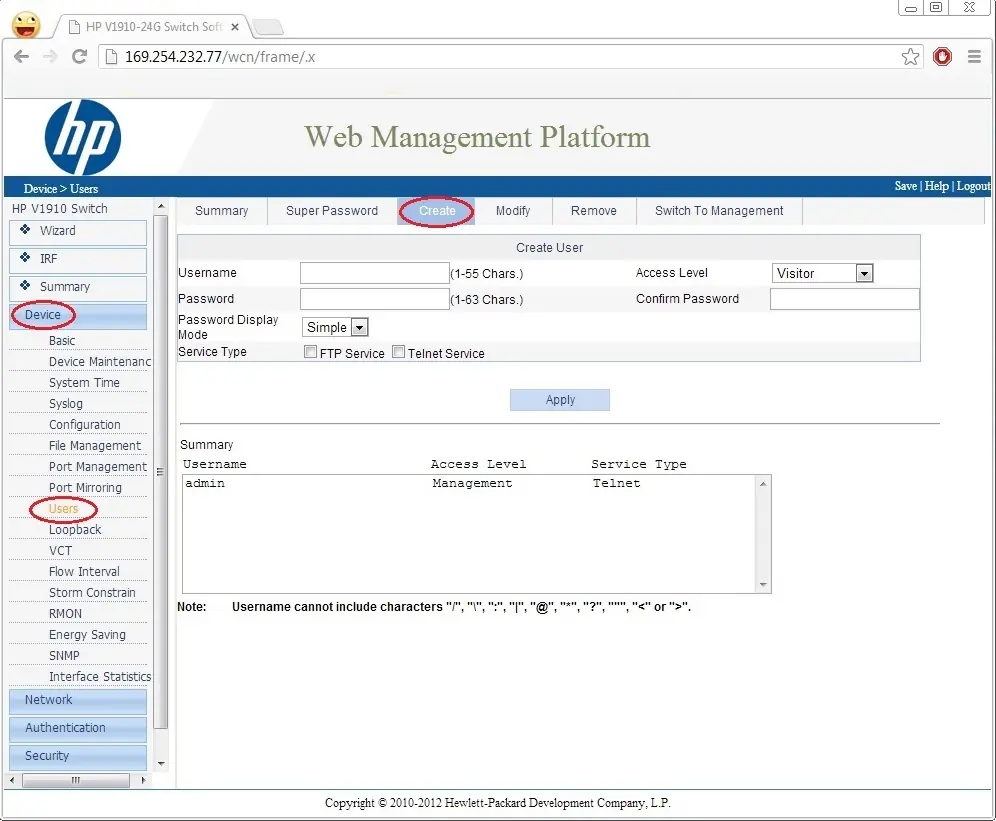996x821 pixels.
Task: Click the Help link
Action: [936, 186]
